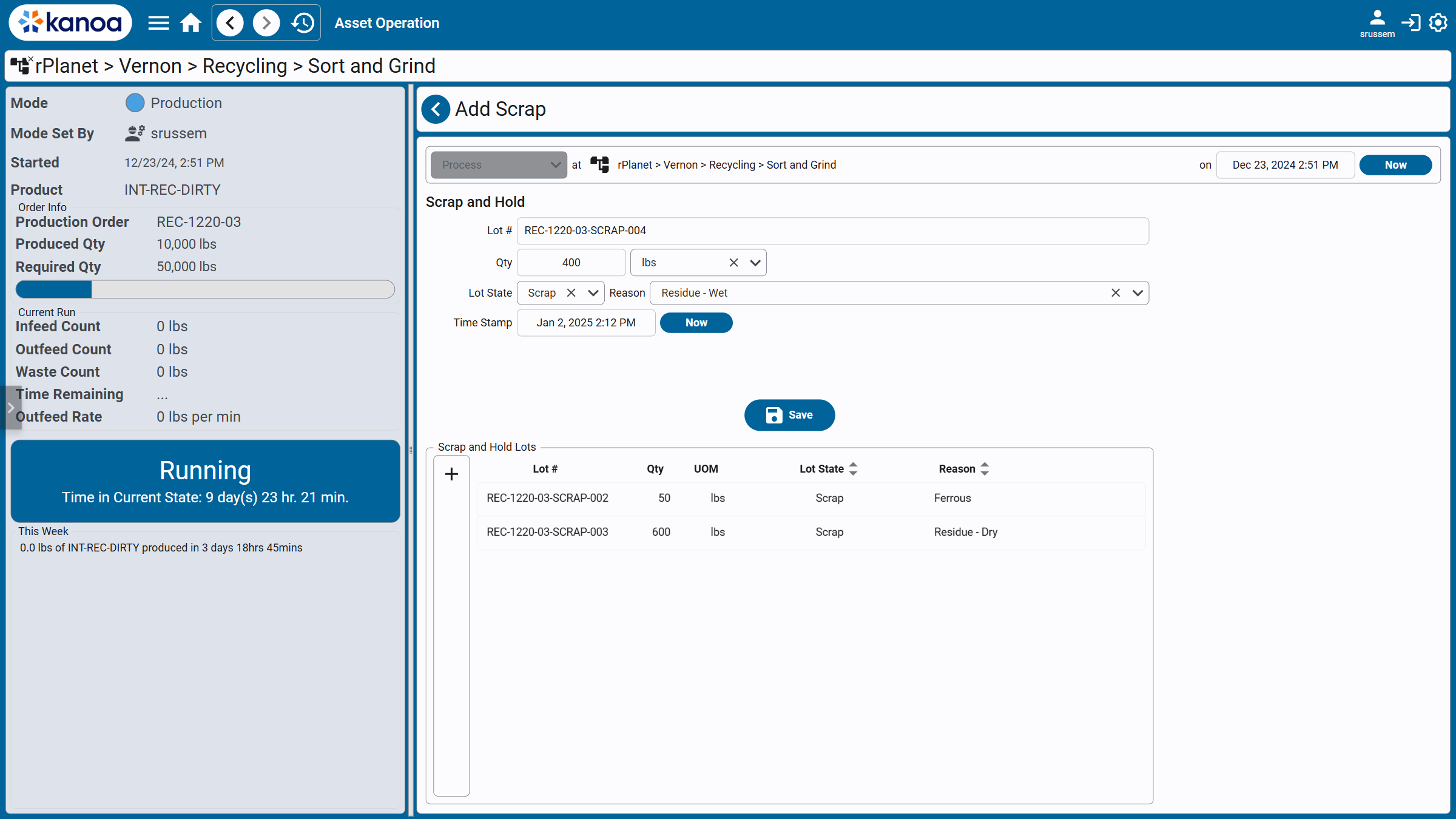Select row REC-1220-03-SCRAP-002

pos(811,498)
